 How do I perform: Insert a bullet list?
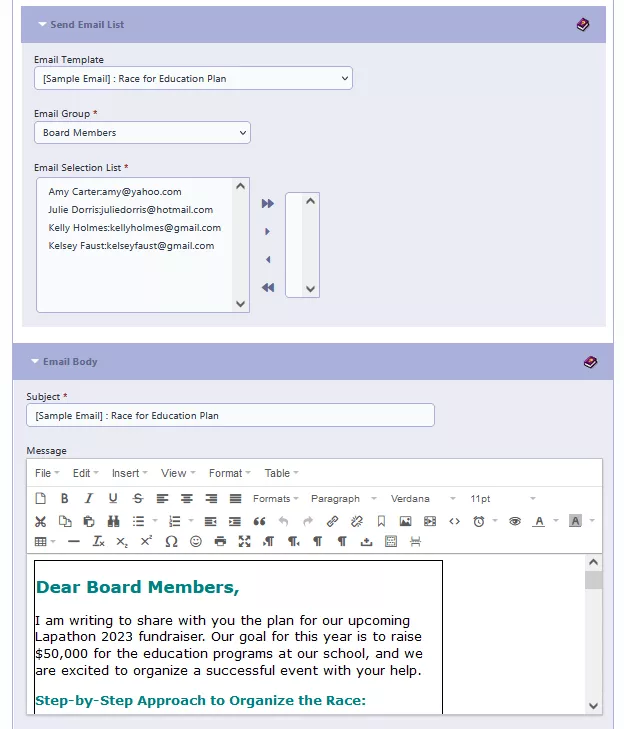[138, 521]
